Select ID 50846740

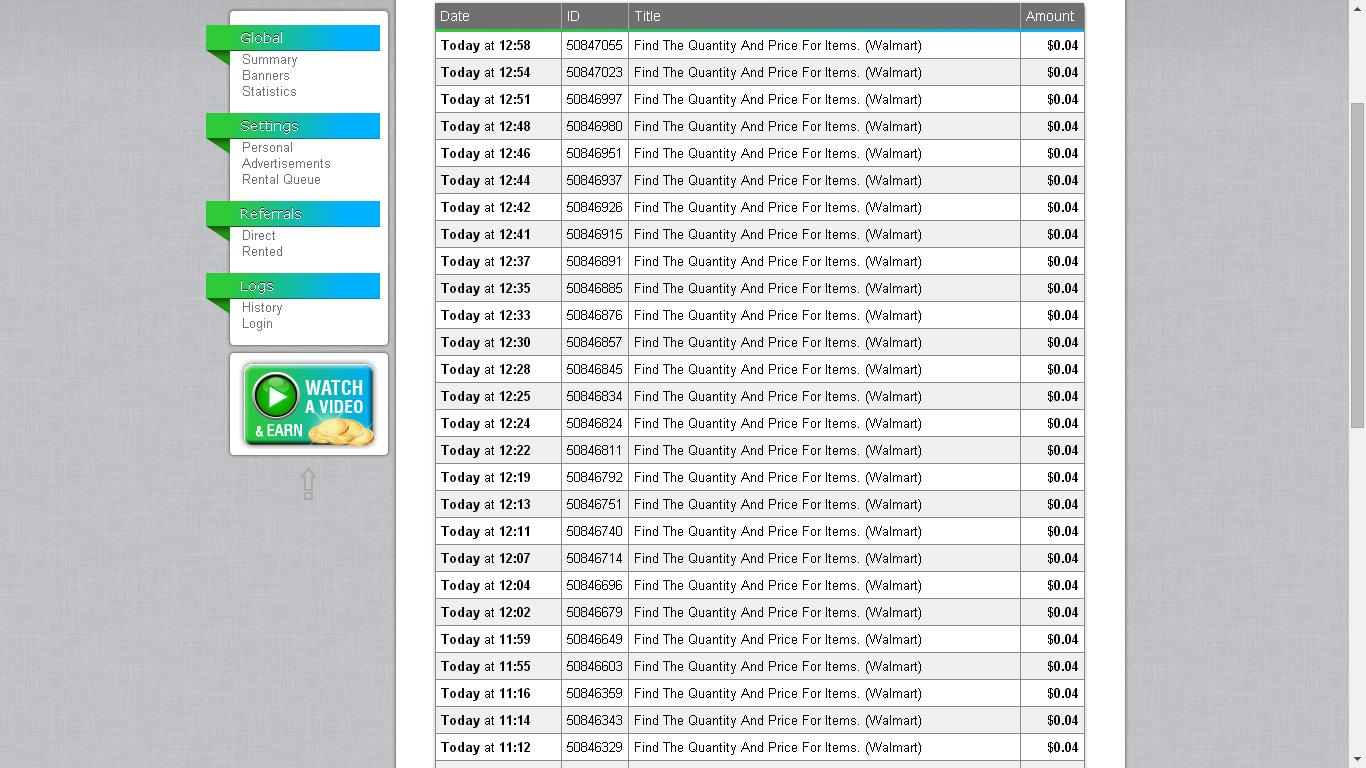(x=594, y=531)
